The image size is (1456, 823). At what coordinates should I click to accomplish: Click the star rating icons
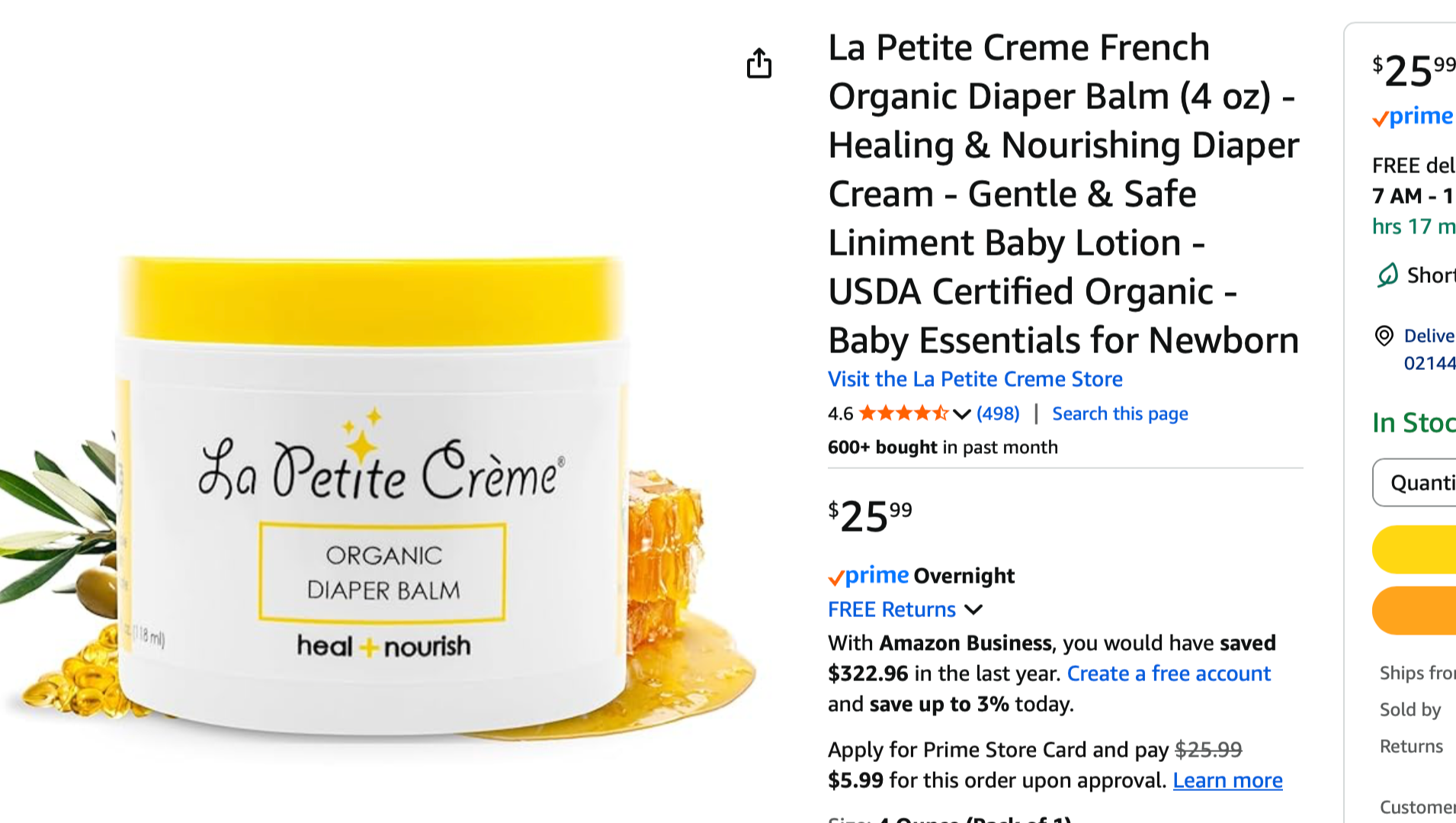click(x=903, y=413)
